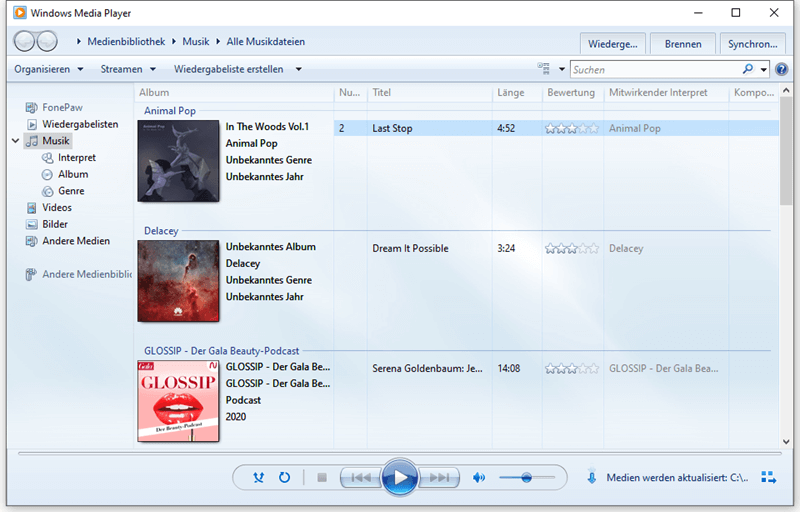Click the media update status icon
The height and width of the screenshot is (512, 800).
point(591,476)
